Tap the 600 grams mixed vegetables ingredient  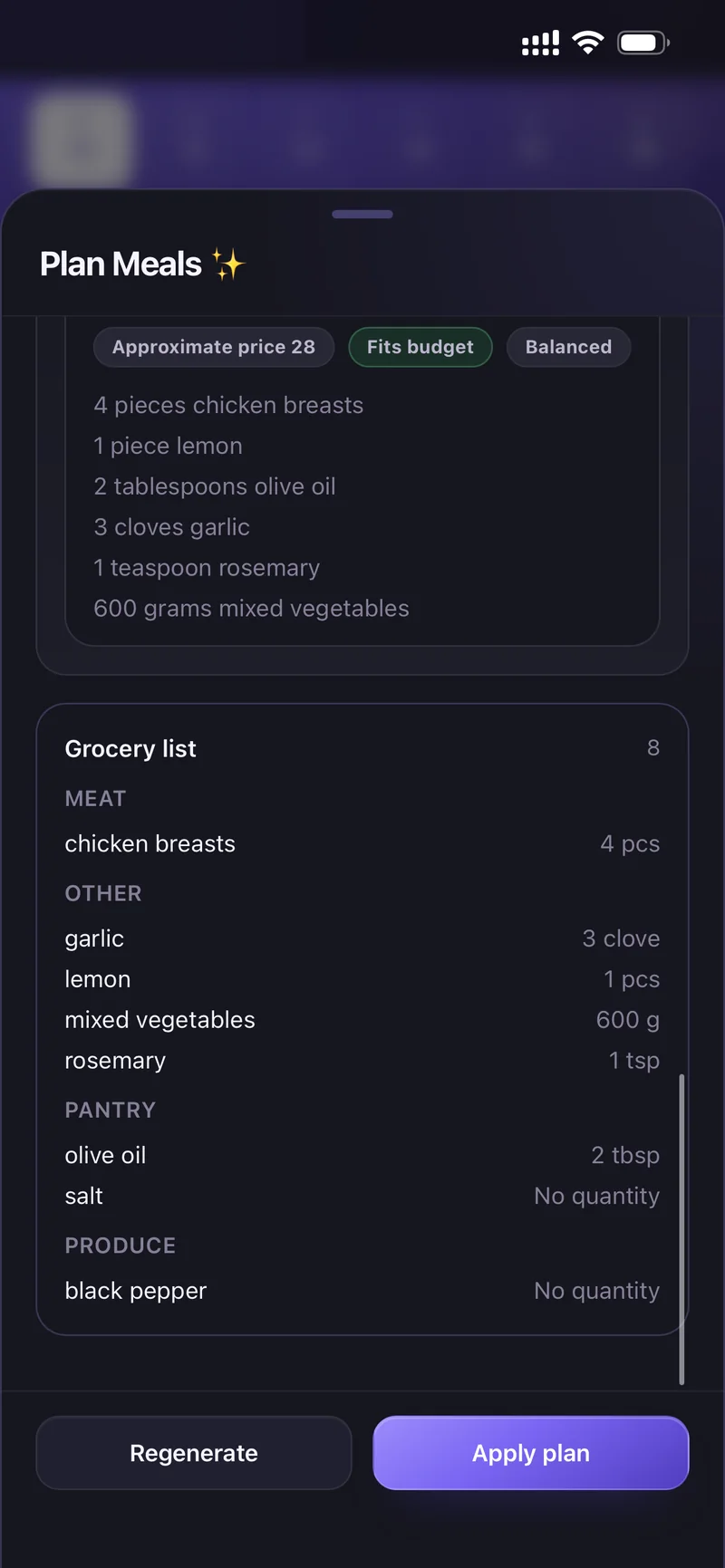[x=251, y=609]
